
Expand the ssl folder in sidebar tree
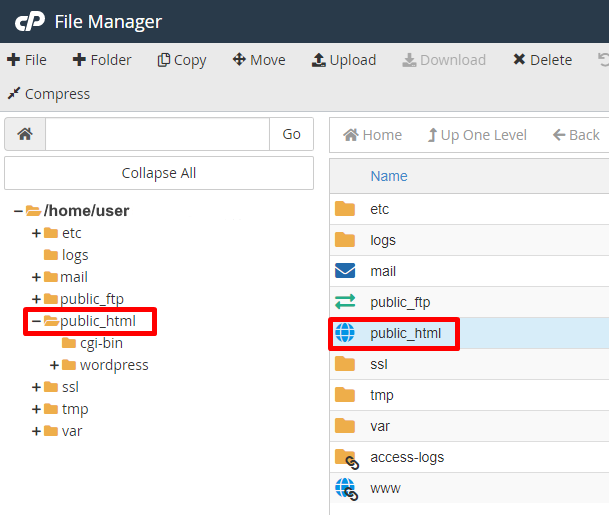pos(36,387)
